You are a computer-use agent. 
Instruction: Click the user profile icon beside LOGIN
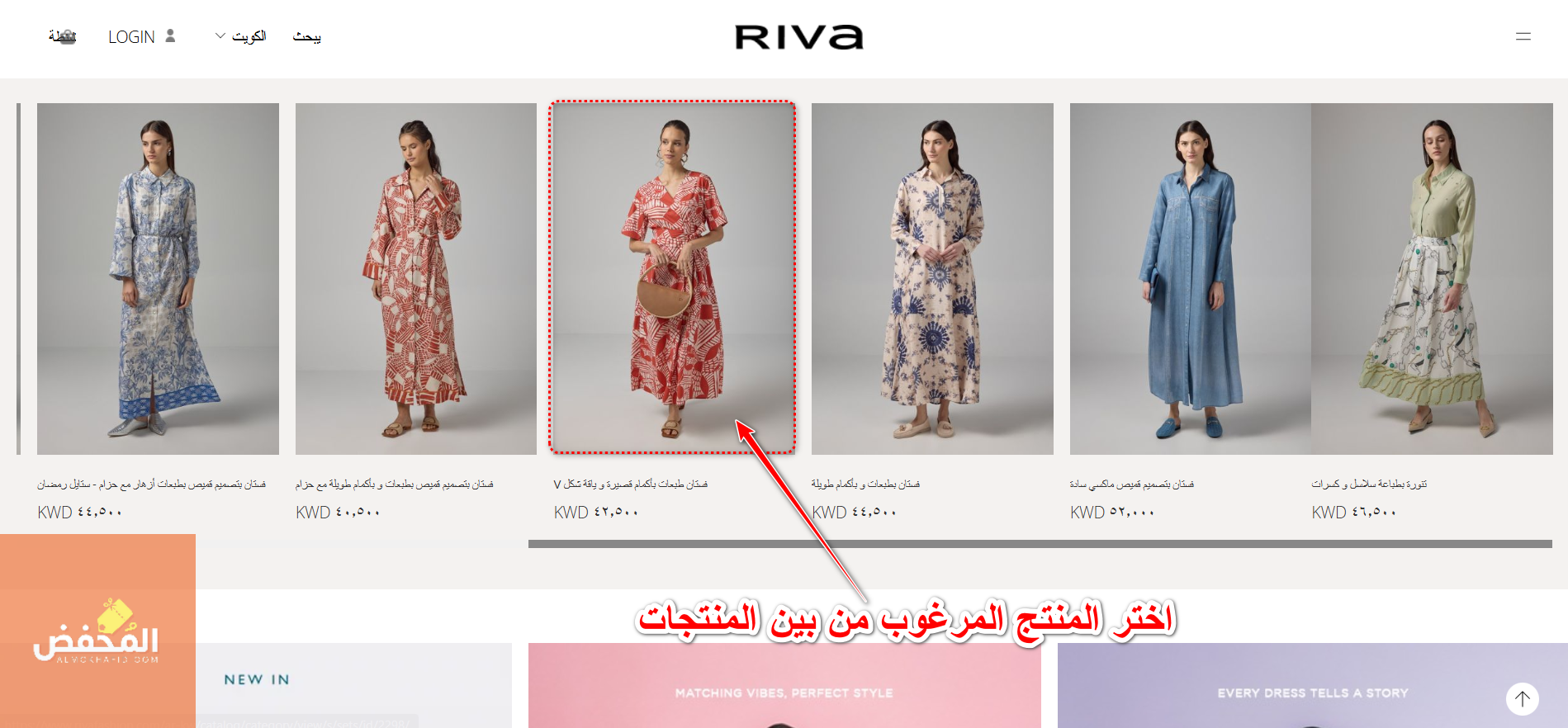click(170, 35)
